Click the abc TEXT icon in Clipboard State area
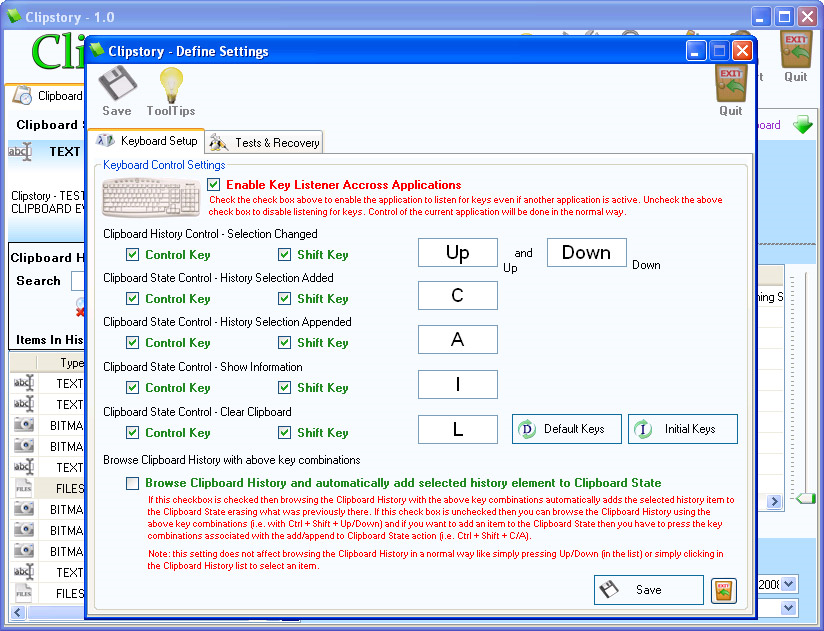The width and height of the screenshot is (824, 631). click(x=20, y=152)
